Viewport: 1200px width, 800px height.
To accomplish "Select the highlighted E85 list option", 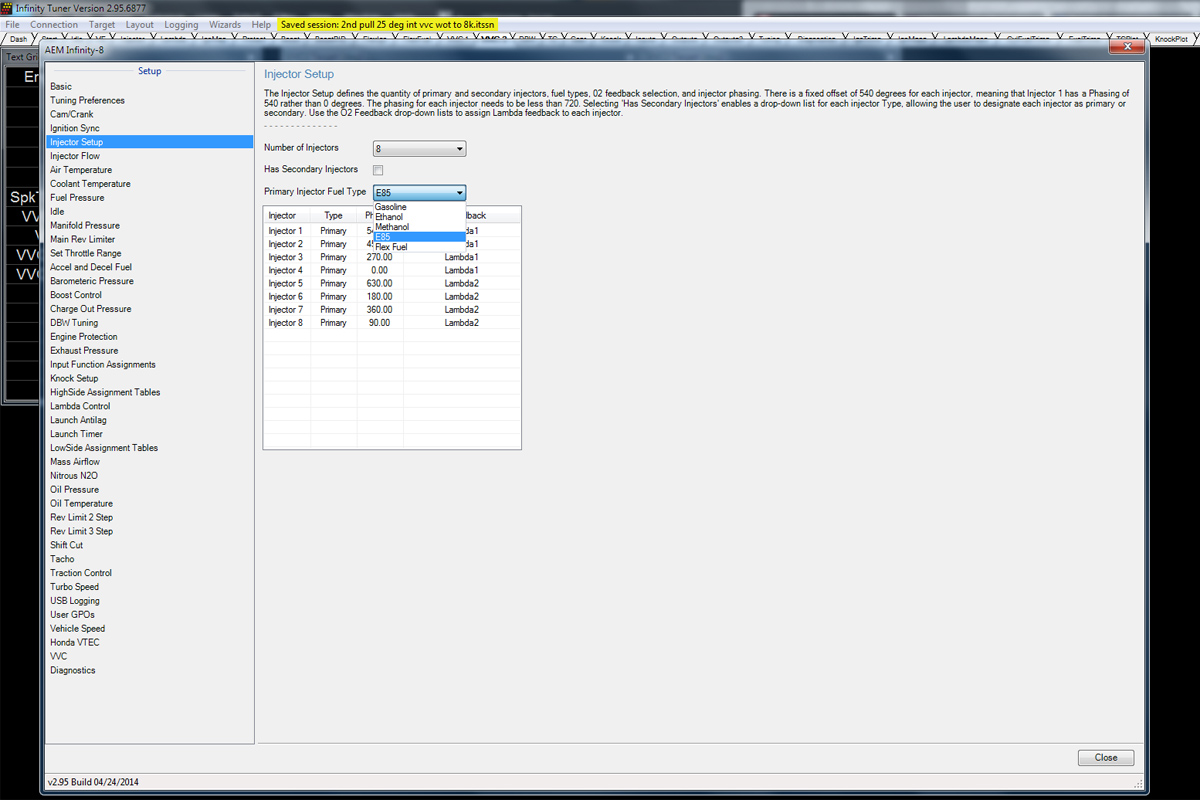I will pos(419,237).
